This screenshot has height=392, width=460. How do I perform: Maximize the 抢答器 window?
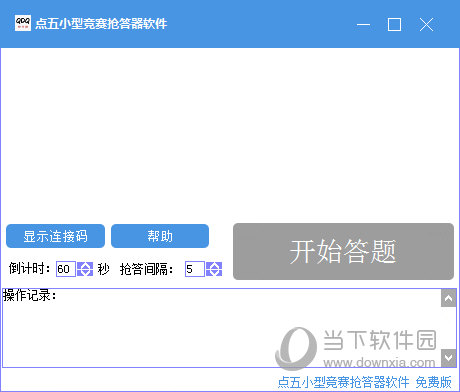click(394, 24)
